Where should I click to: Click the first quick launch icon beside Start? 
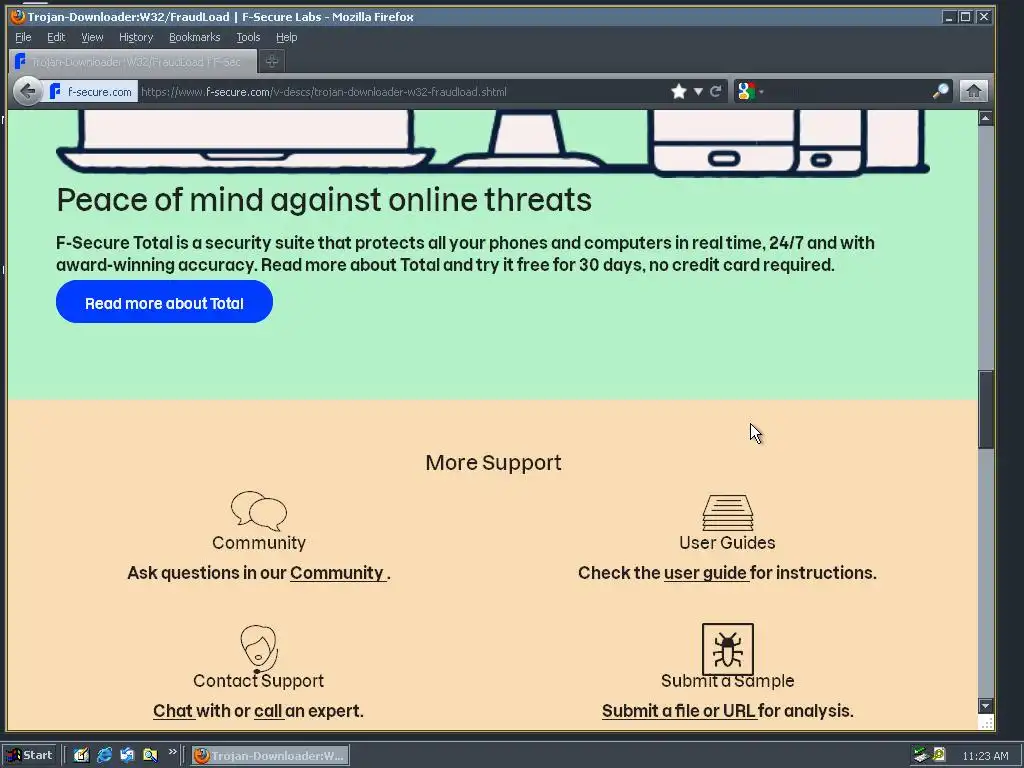(81, 756)
